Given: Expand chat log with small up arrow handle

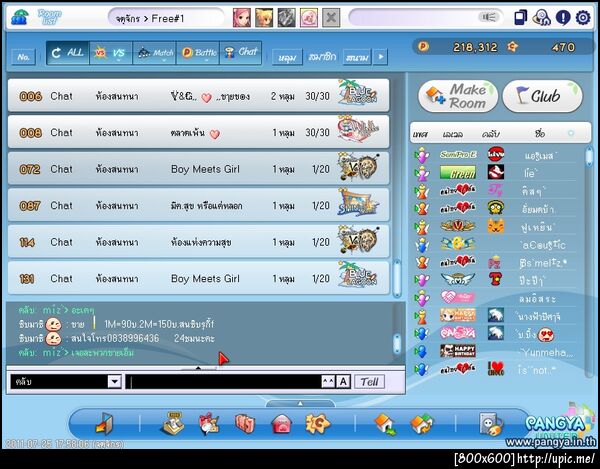Looking at the screenshot, I should pos(198,368).
